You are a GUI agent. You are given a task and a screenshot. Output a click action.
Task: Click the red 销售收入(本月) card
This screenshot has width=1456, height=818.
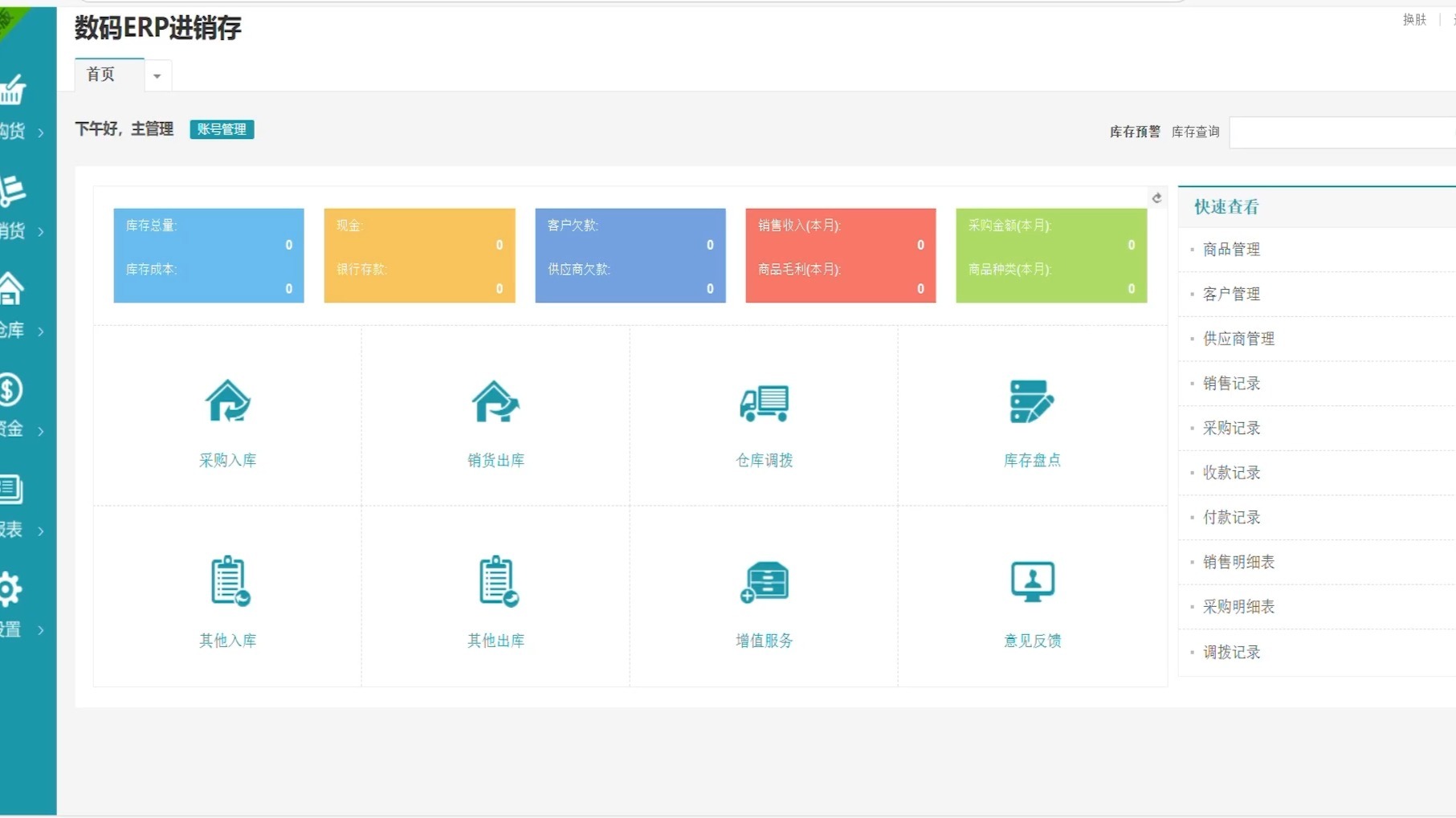coord(841,255)
